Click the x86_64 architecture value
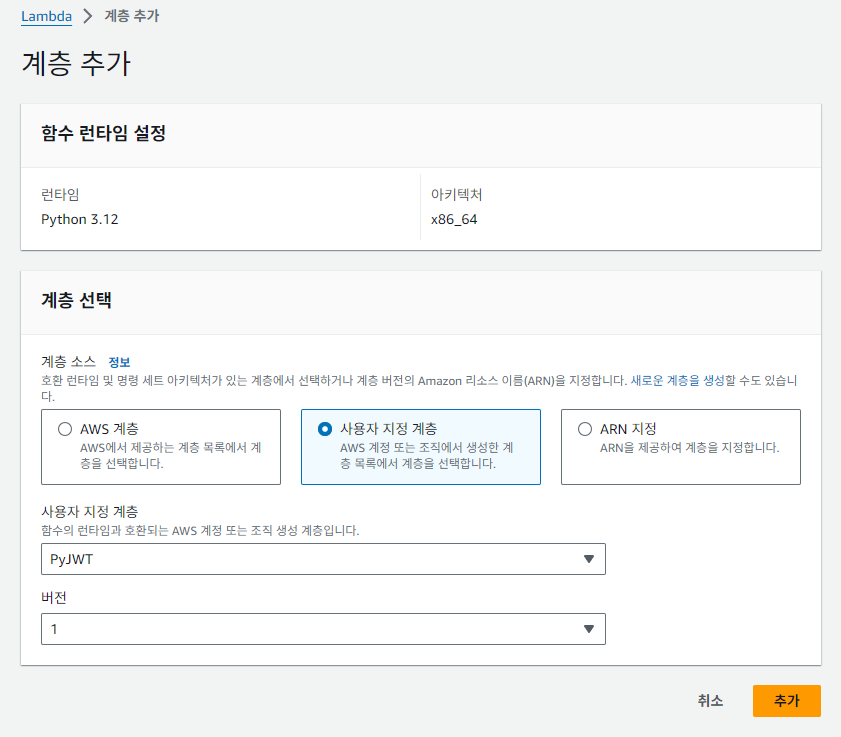This screenshot has height=737, width=841. pos(454,219)
